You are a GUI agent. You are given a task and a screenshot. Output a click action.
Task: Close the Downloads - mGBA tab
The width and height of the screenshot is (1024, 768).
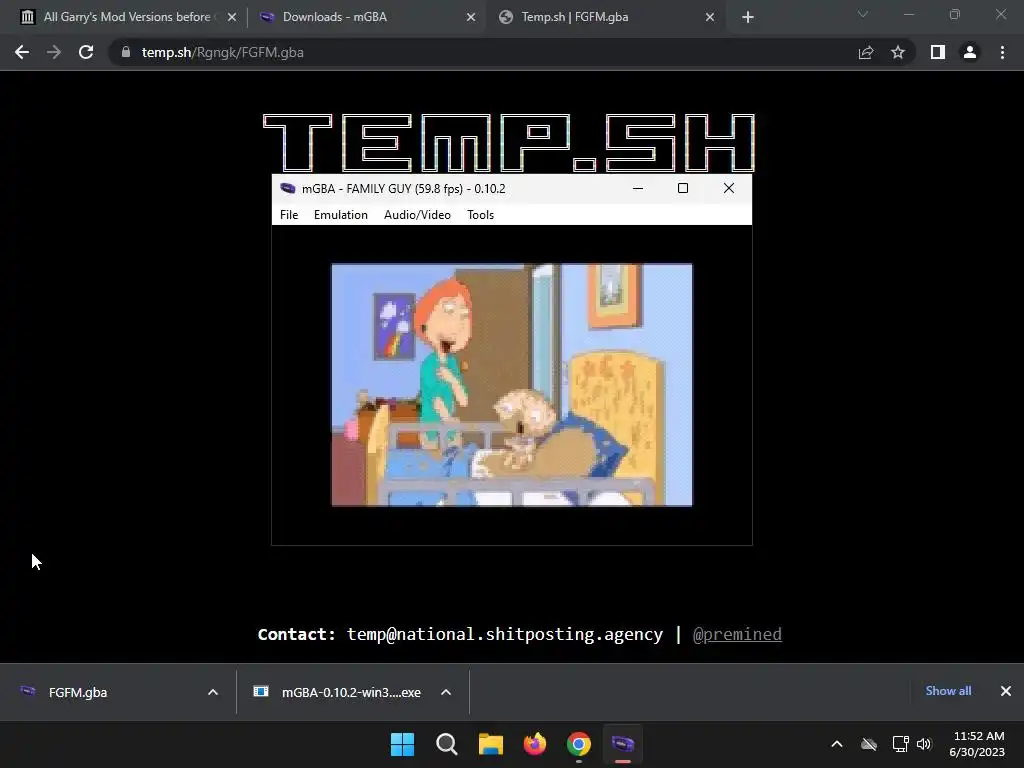coord(471,18)
